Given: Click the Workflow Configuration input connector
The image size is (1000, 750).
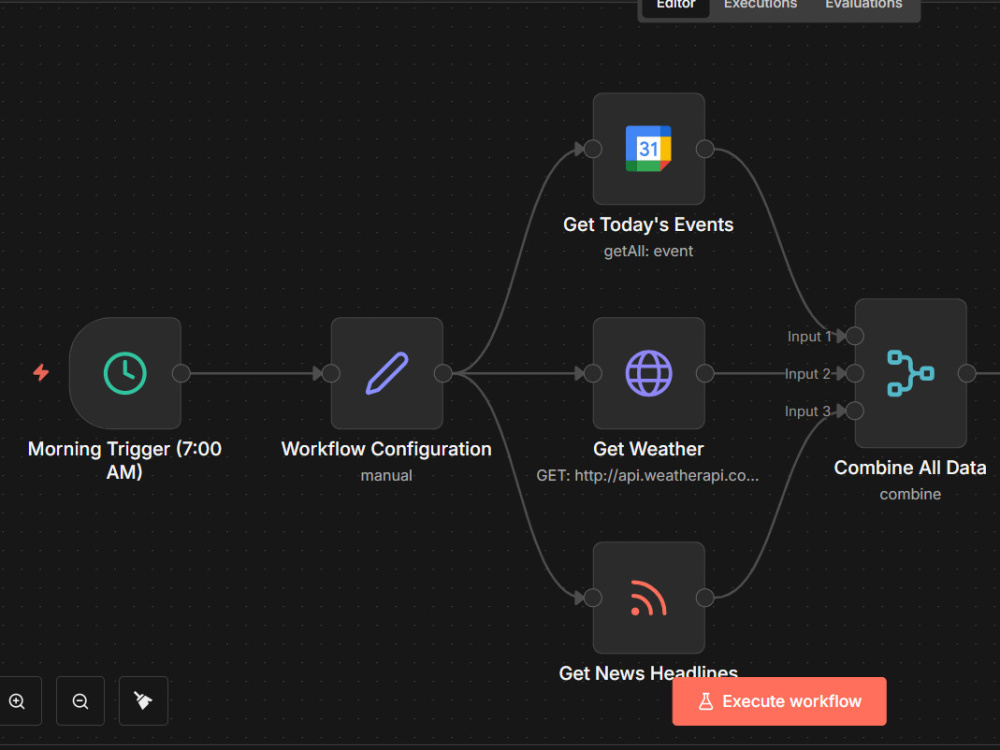Looking at the screenshot, I should coord(331,373).
